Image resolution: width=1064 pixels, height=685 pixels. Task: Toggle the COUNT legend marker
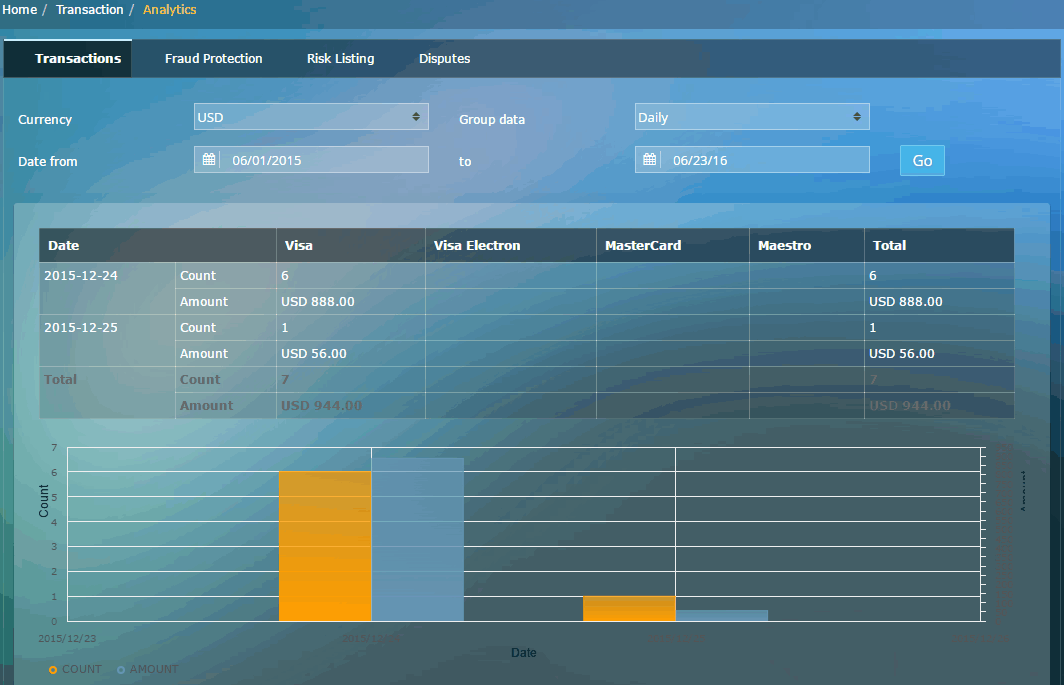53,669
